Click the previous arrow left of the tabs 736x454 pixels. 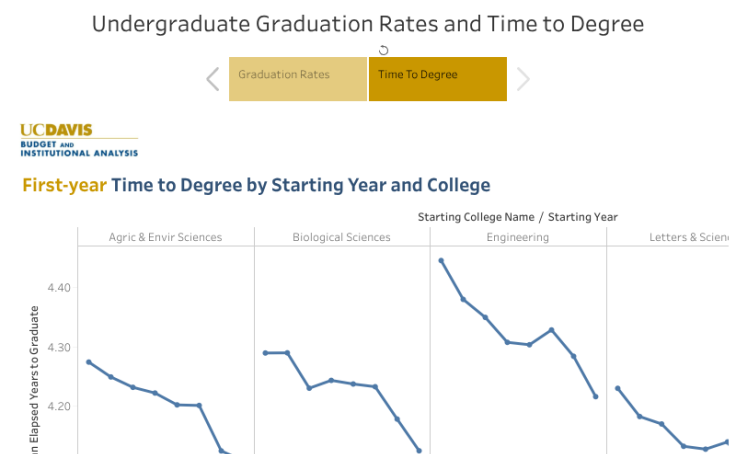click(212, 79)
